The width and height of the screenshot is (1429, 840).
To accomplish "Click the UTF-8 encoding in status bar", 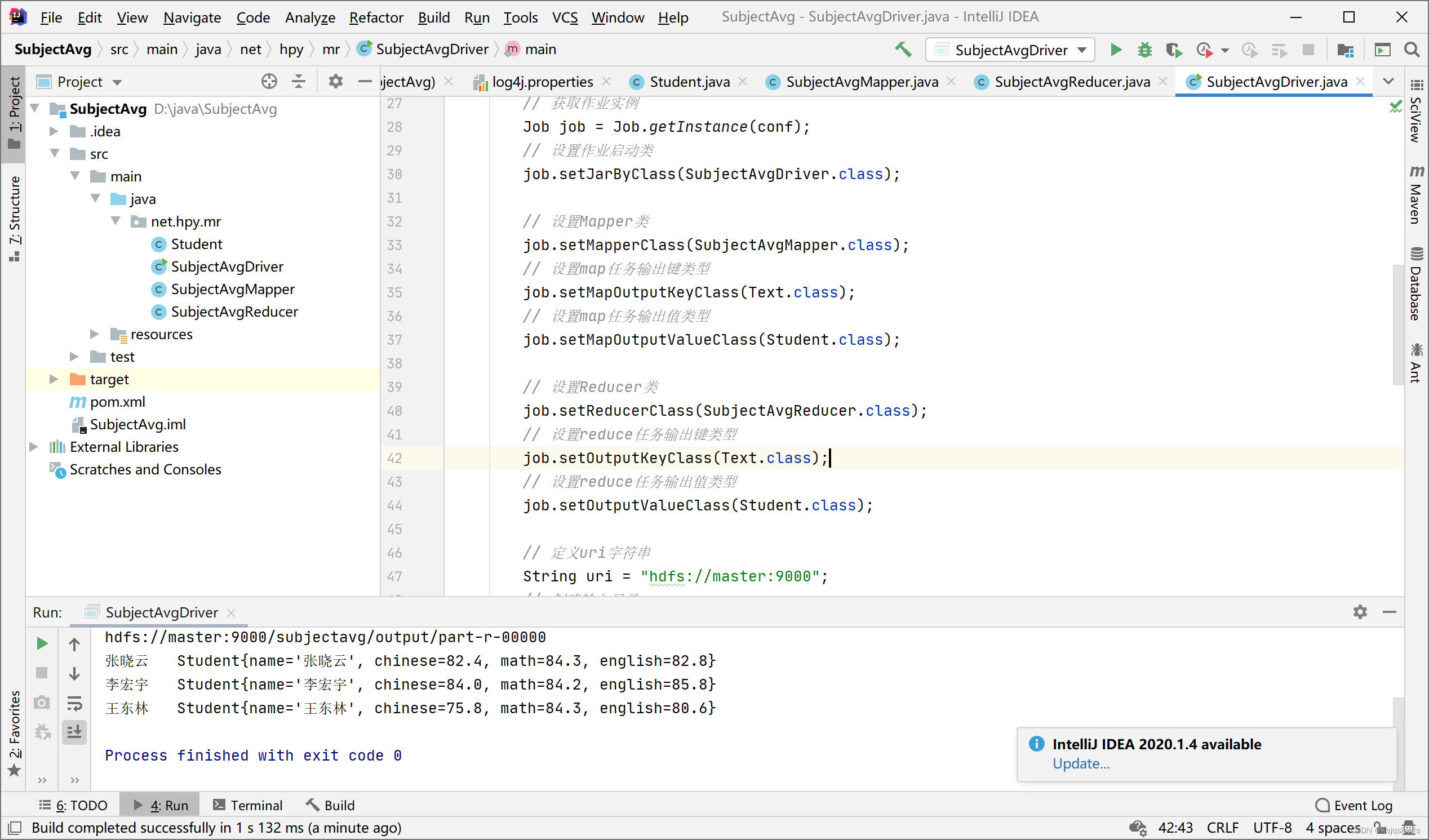I will click(x=1272, y=828).
